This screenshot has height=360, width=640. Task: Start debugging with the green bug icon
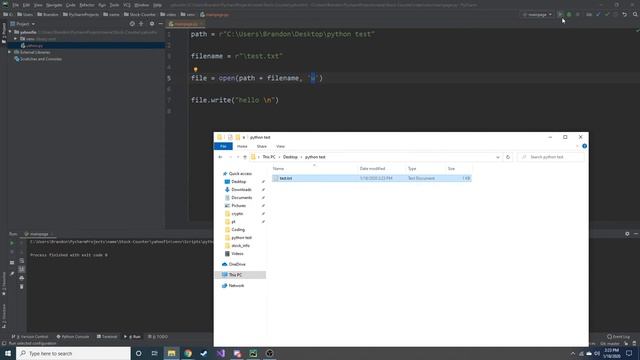point(569,15)
